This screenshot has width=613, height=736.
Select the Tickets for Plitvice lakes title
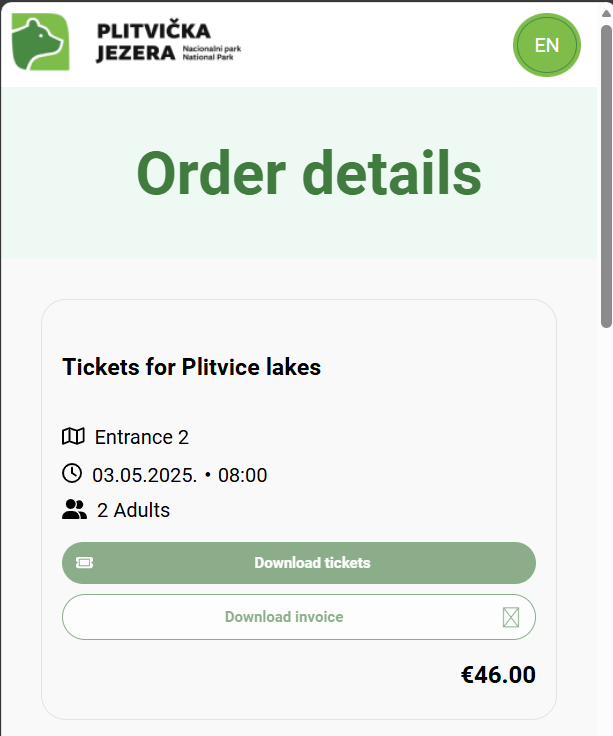tap(191, 367)
